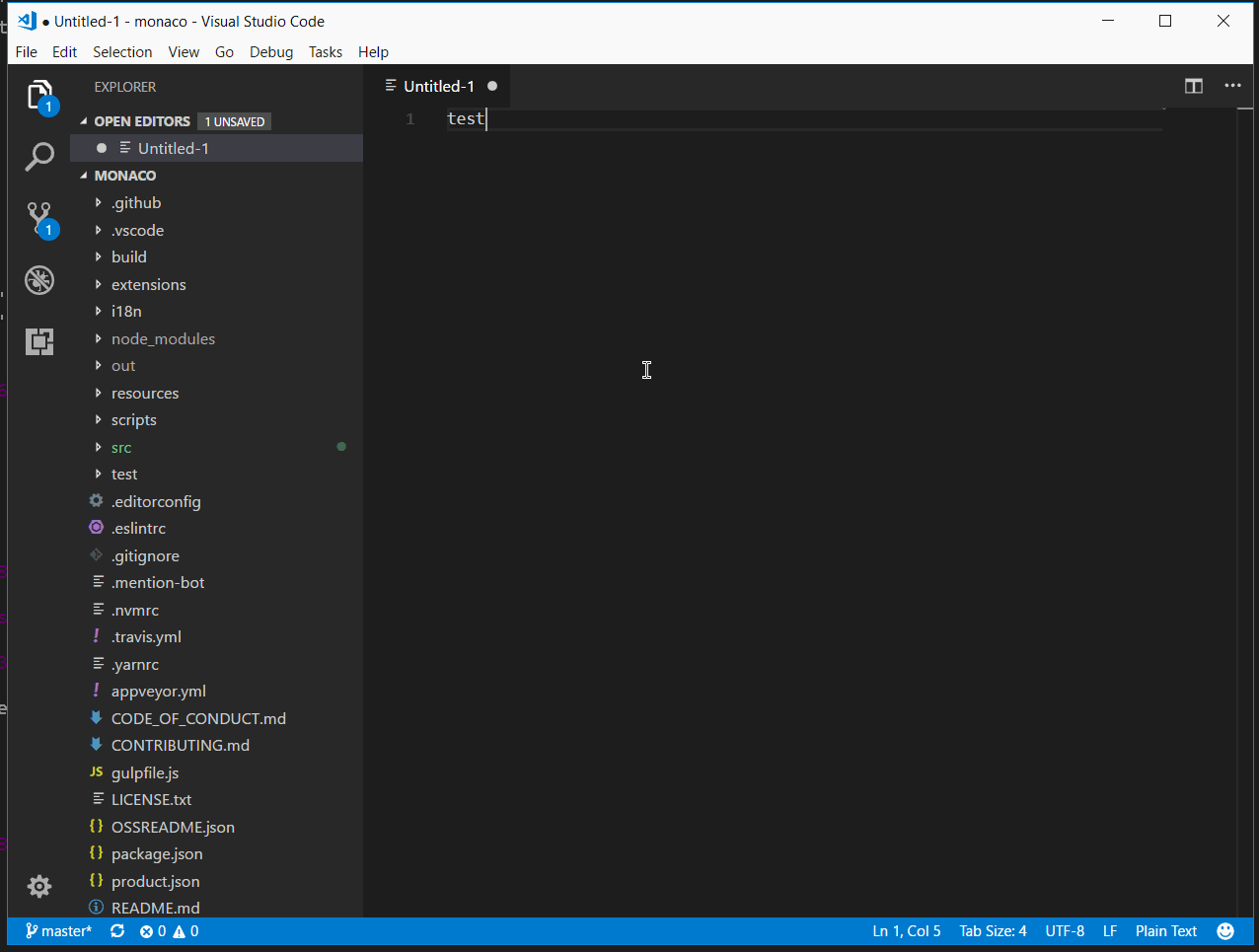This screenshot has height=952, width=1259.
Task: Click the Extensions icon in the activity bar
Action: 39,340
